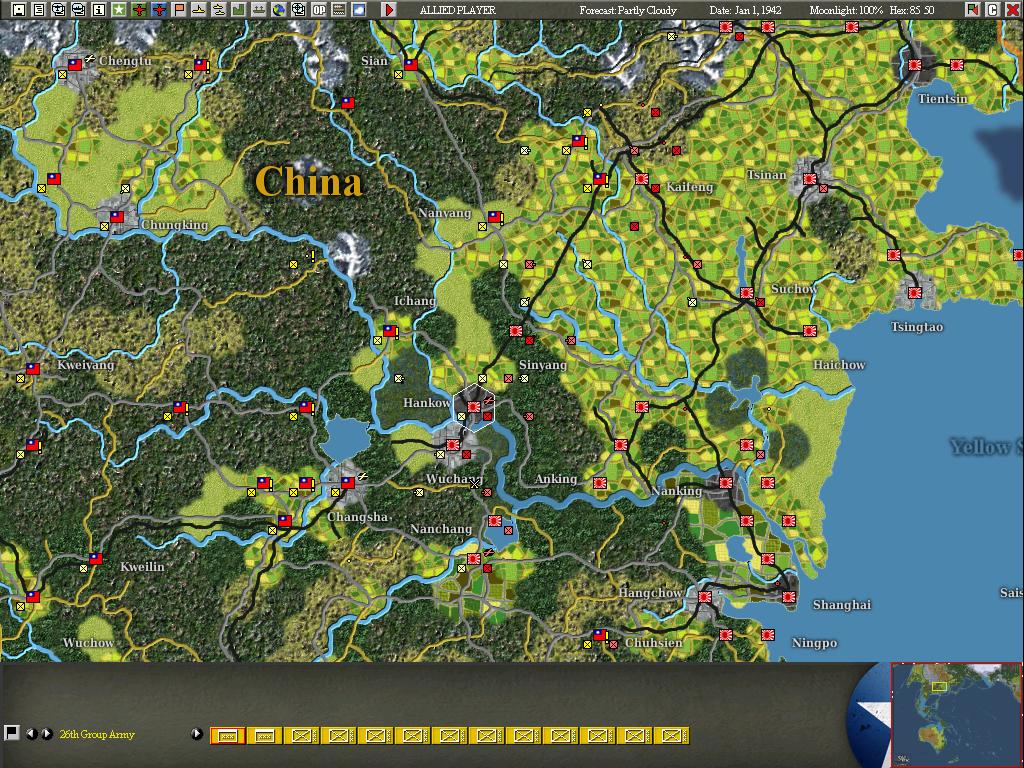Click the Forecast: Partly Cloudy text
This screenshot has width=1024, height=768.
click(628, 10)
